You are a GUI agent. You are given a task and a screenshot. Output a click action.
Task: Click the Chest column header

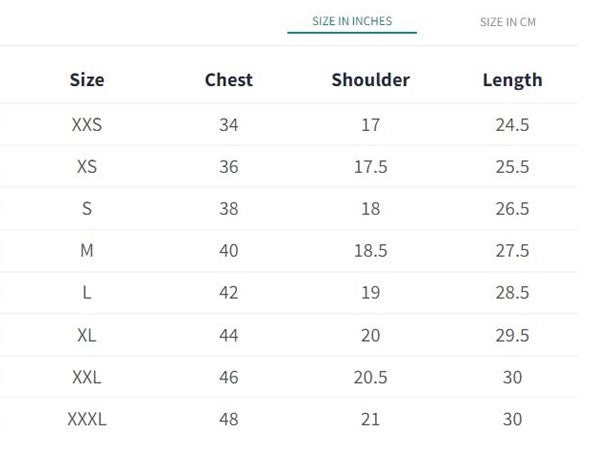click(229, 80)
